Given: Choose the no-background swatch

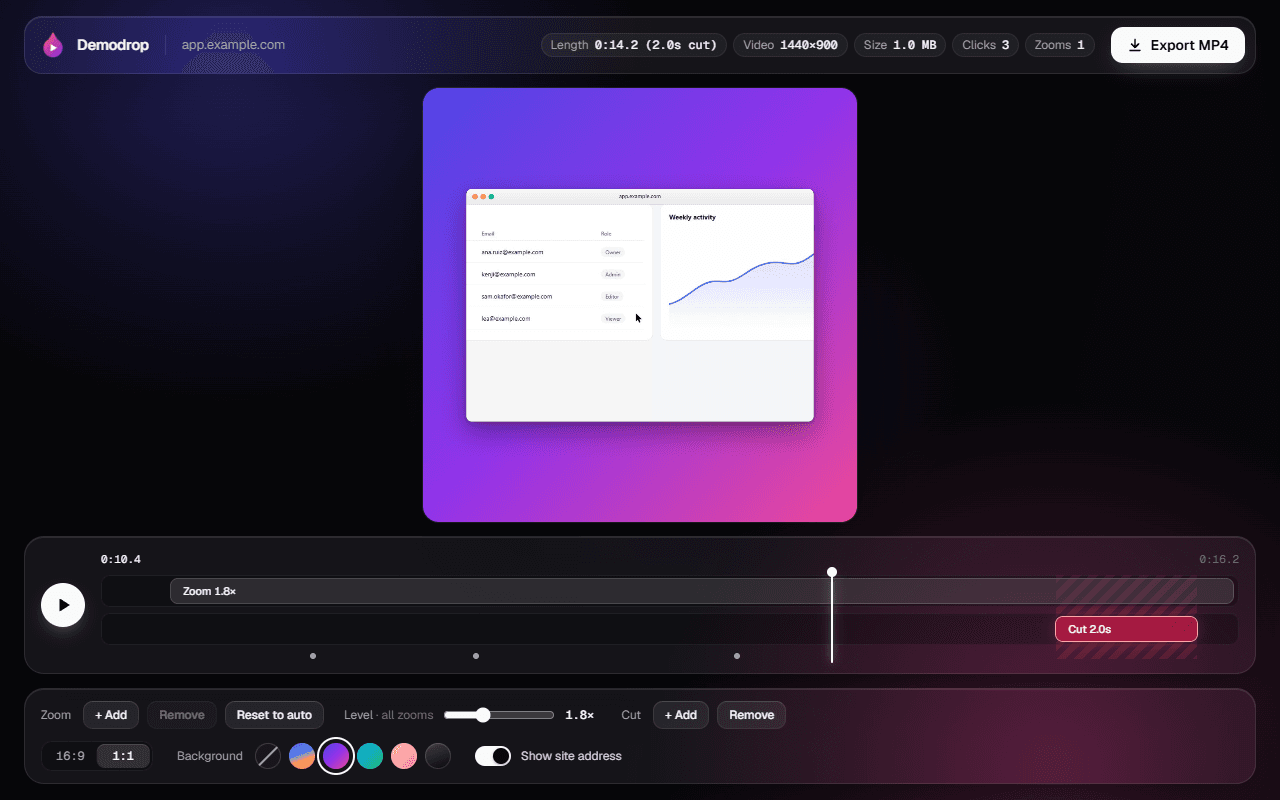Looking at the screenshot, I should [268, 756].
